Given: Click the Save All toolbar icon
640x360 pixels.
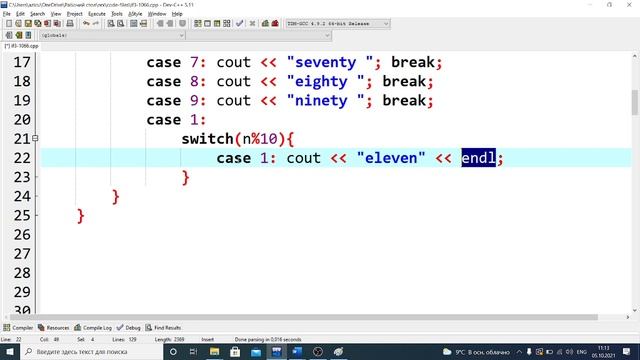Looking at the screenshot, I should [x=38, y=24].
